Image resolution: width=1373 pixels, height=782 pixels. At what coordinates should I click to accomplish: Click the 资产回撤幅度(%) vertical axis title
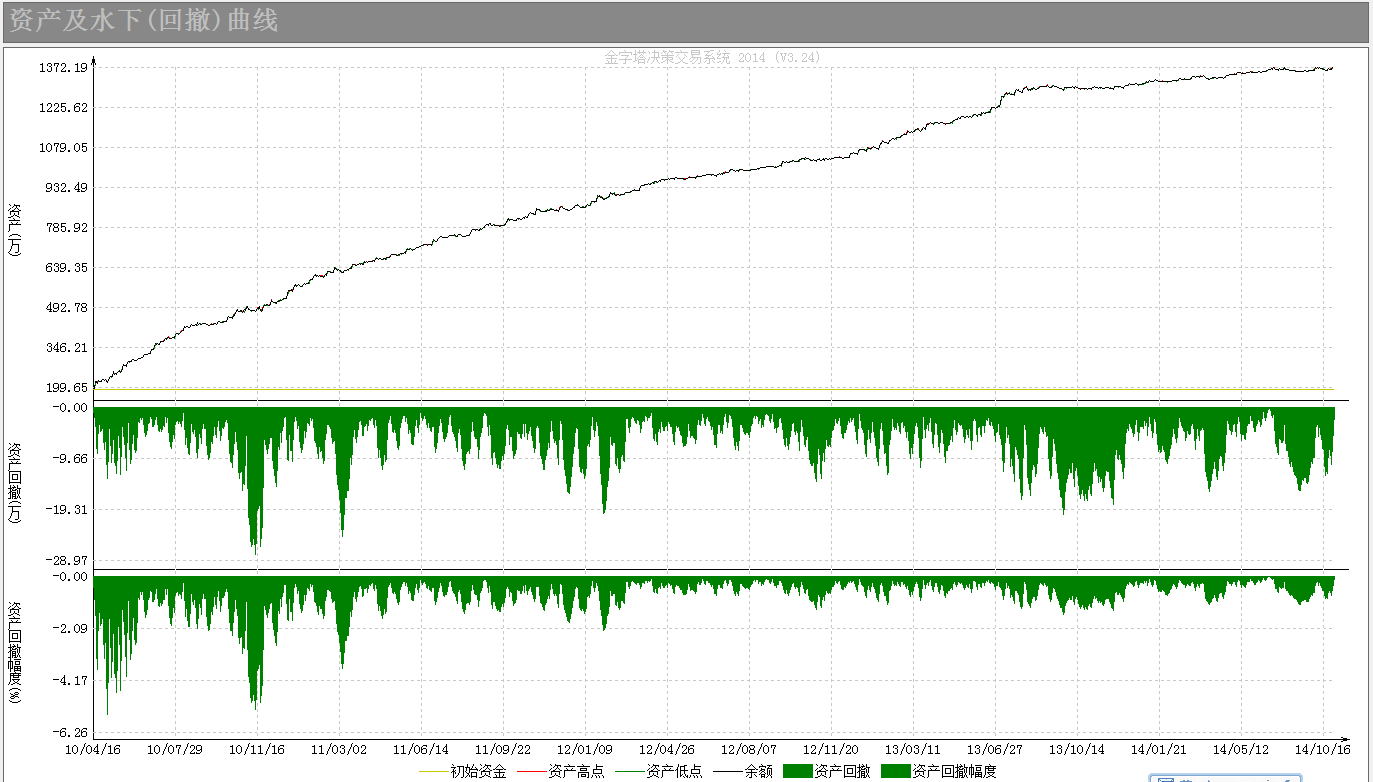(15, 652)
